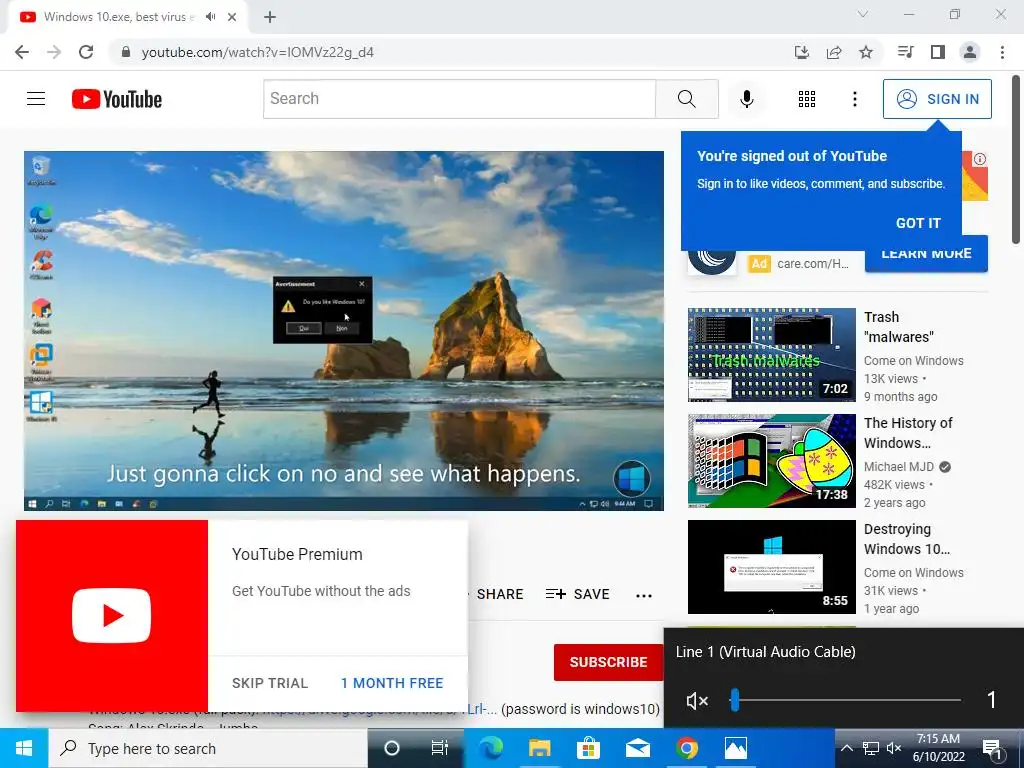Click the Michael MJD channel name

tap(899, 466)
